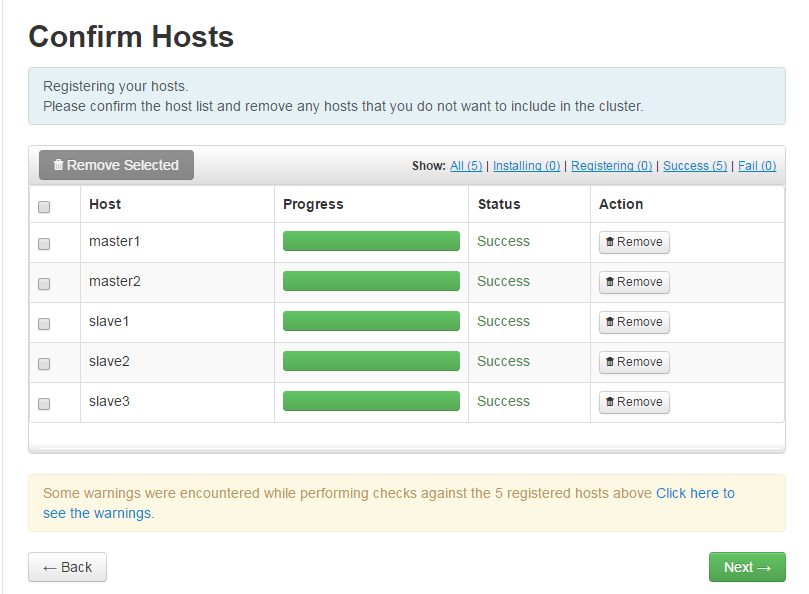
Task: Filter hosts by Success (5)
Action: click(695, 166)
